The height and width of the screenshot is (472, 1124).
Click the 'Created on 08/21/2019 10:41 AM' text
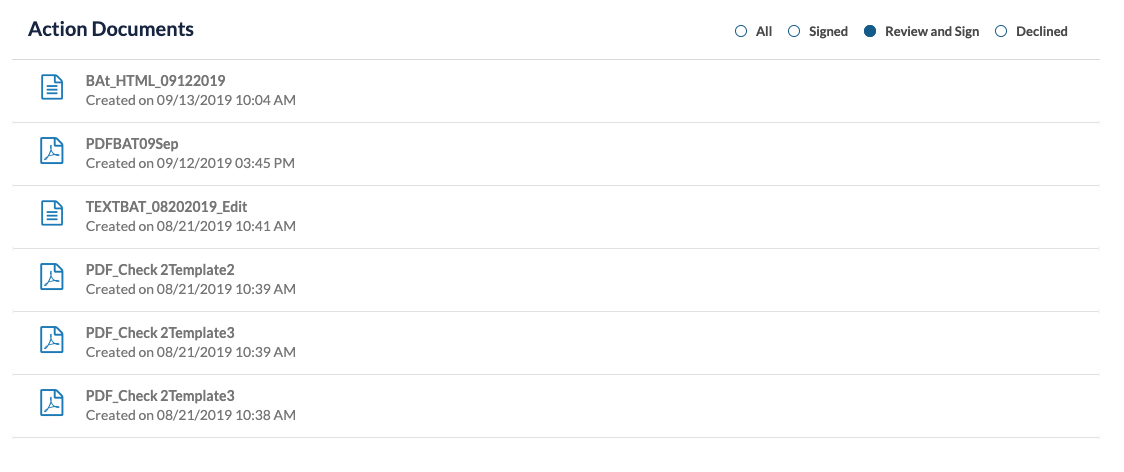[x=191, y=227]
